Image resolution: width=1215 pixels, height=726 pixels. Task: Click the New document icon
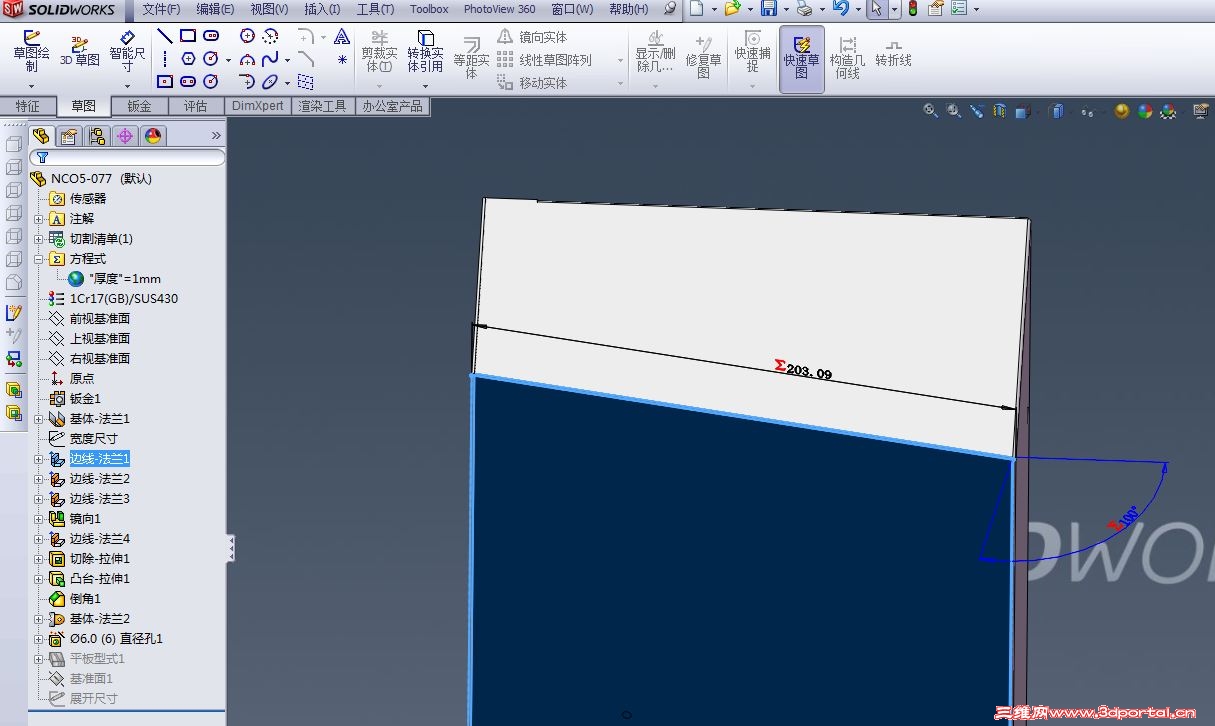[697, 9]
